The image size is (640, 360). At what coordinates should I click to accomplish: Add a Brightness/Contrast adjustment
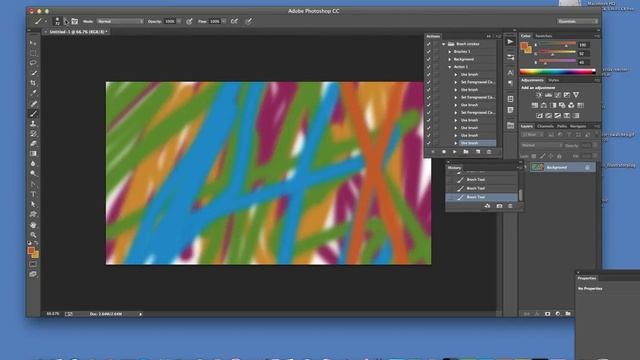(539, 95)
